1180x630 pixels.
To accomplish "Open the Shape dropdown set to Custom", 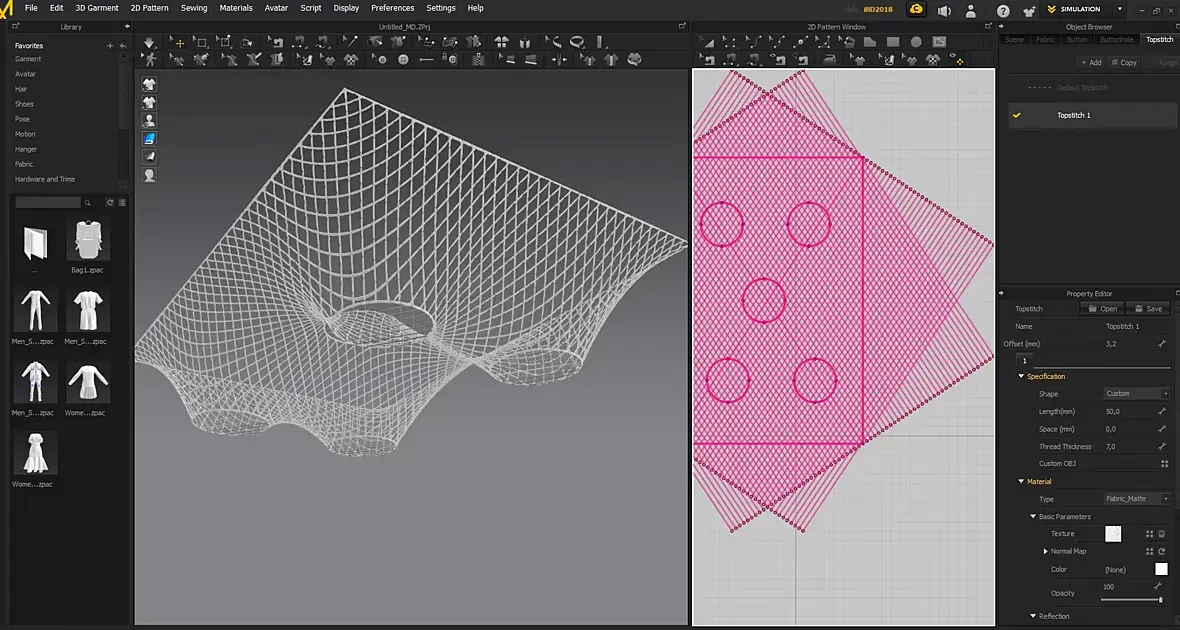I will pos(1137,394).
